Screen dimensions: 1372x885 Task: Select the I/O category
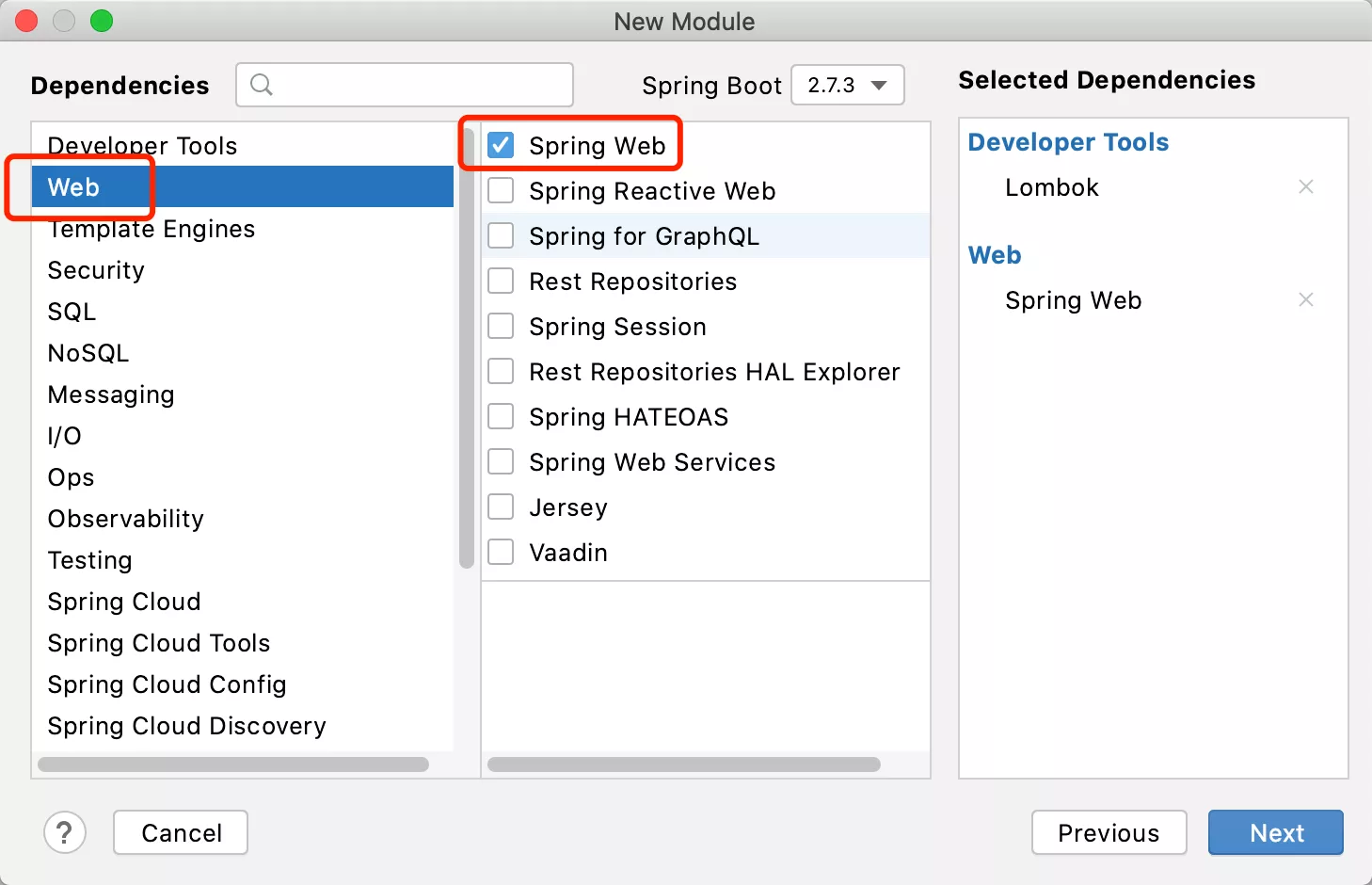coord(243,436)
